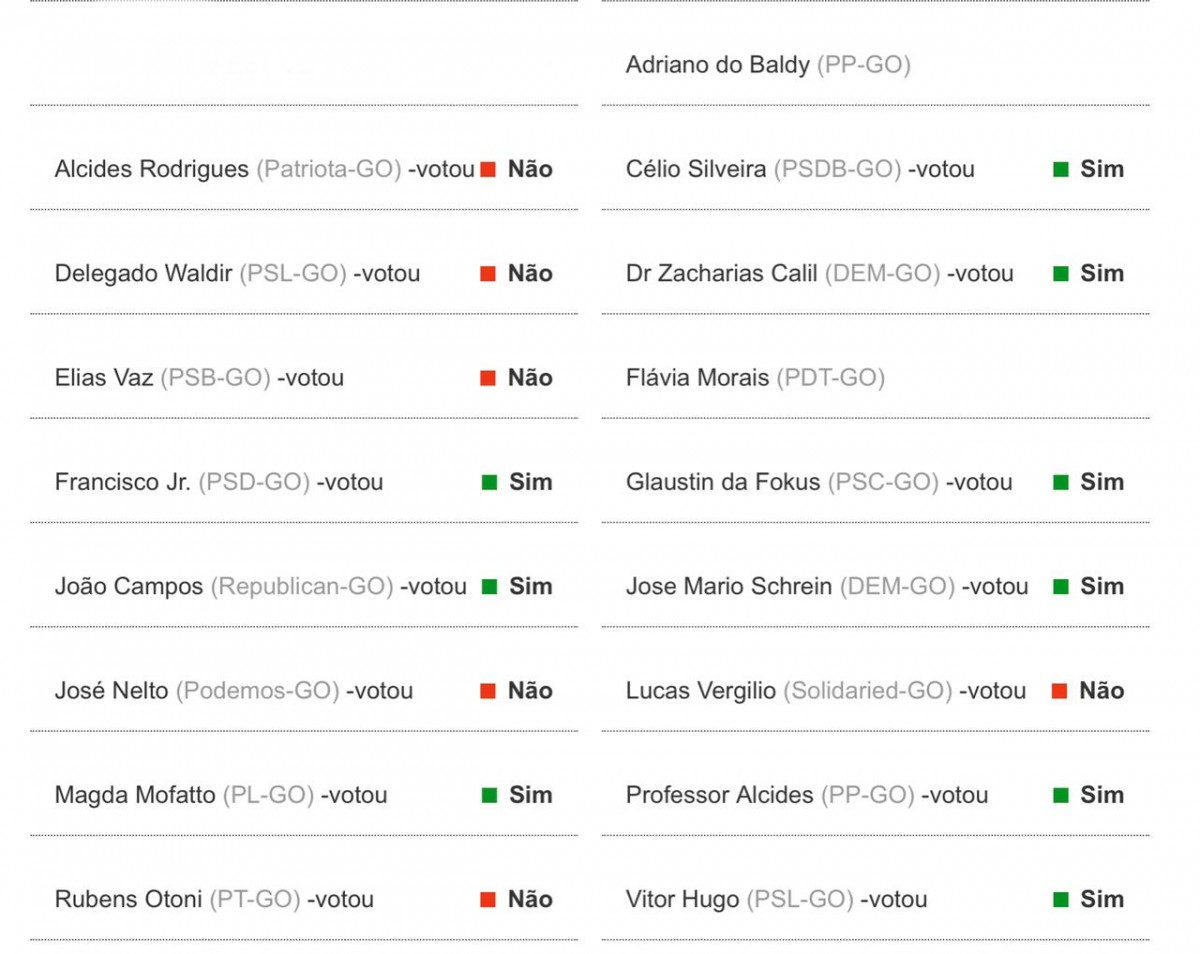Click Rubens Otoni name
This screenshot has width=1200, height=954.
coord(128,900)
